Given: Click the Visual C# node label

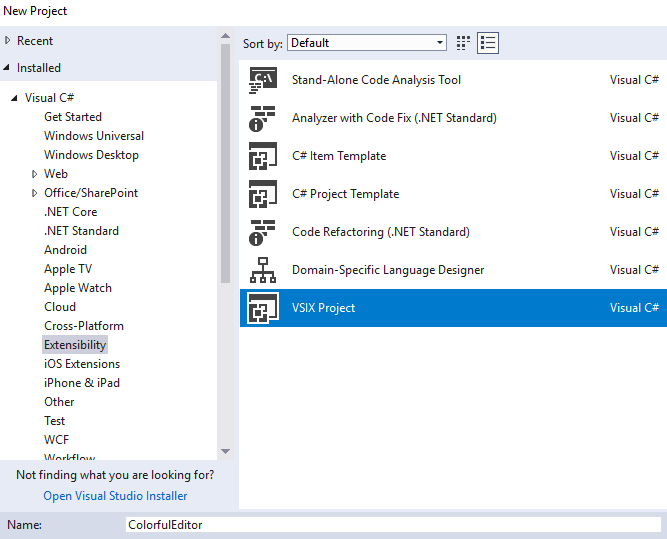Looking at the screenshot, I should pos(49,98).
